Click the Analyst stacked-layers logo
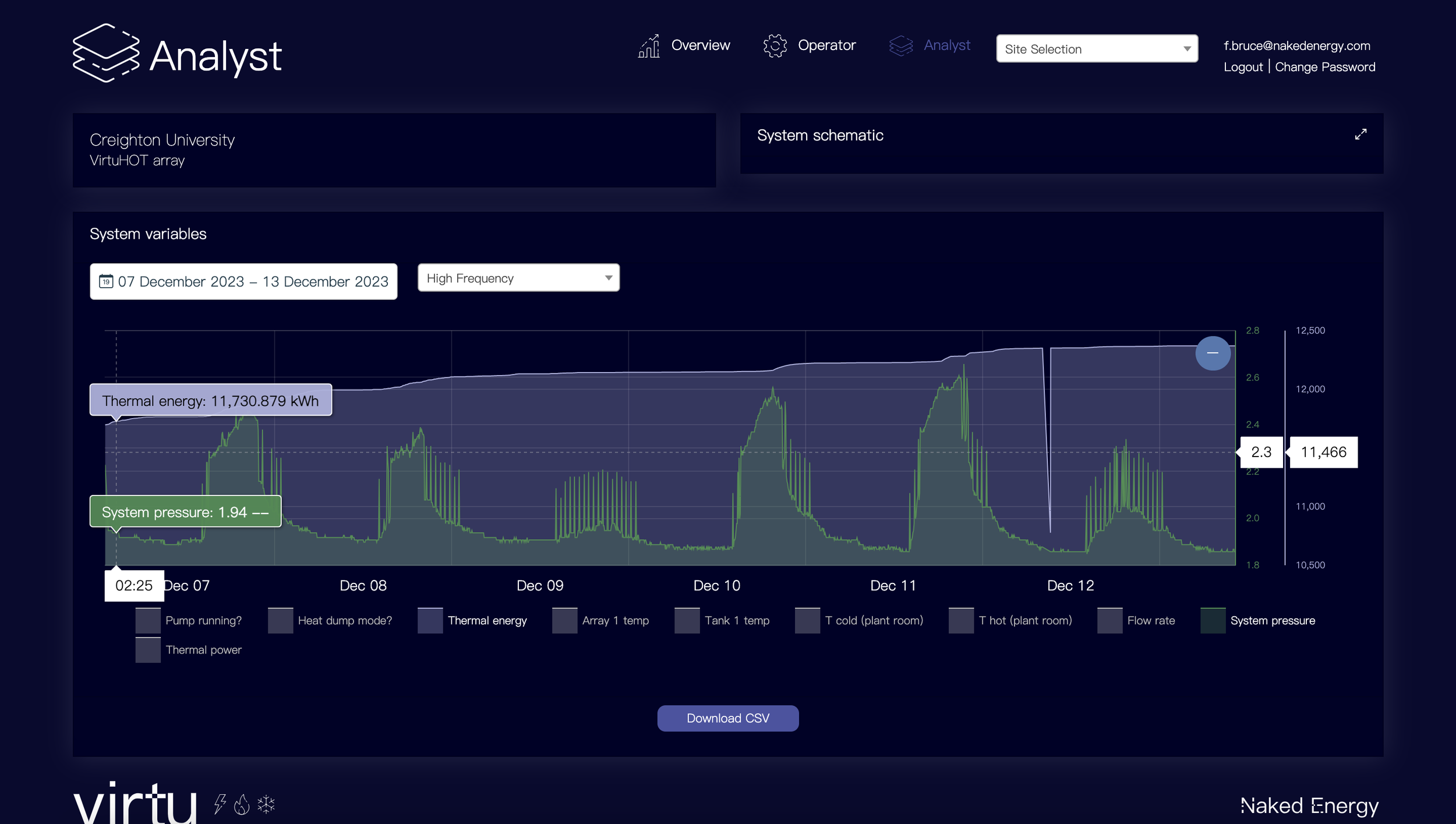This screenshot has height=824, width=1456. 106,54
